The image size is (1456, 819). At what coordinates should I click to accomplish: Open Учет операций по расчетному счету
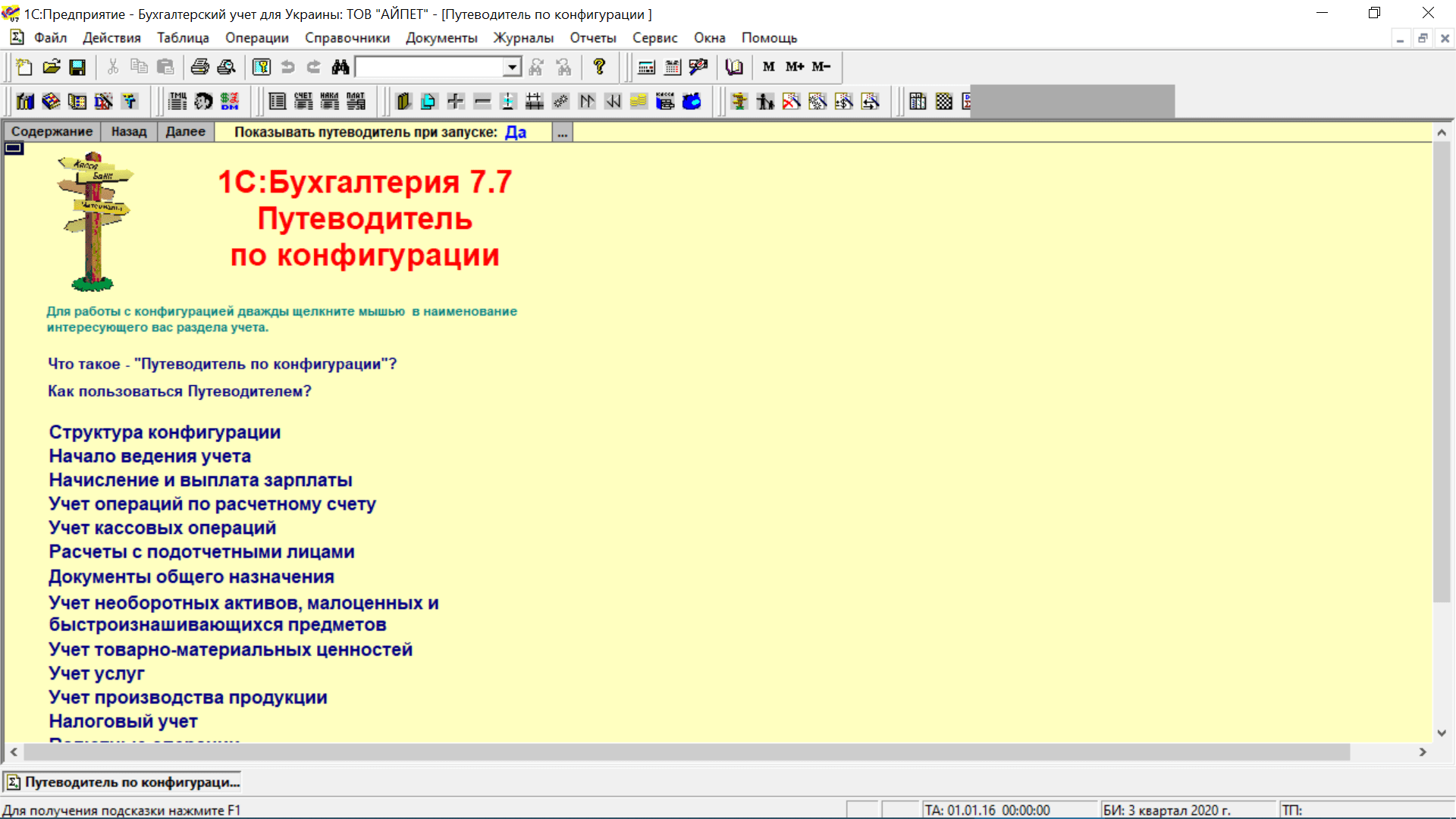[212, 504]
